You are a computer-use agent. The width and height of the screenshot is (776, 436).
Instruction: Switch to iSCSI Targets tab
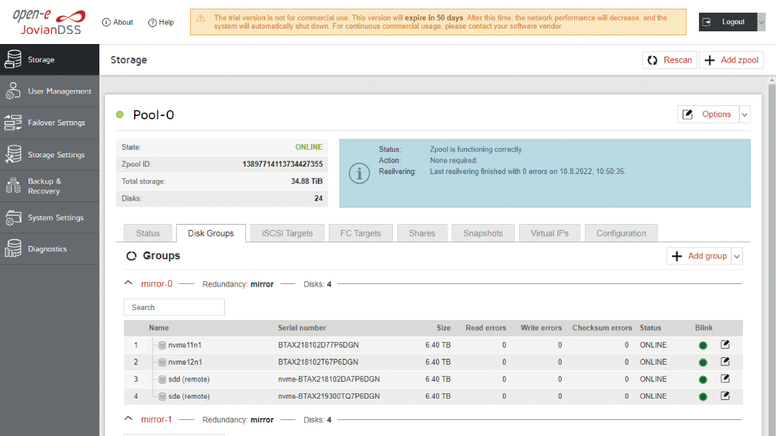pyautogui.click(x=287, y=233)
